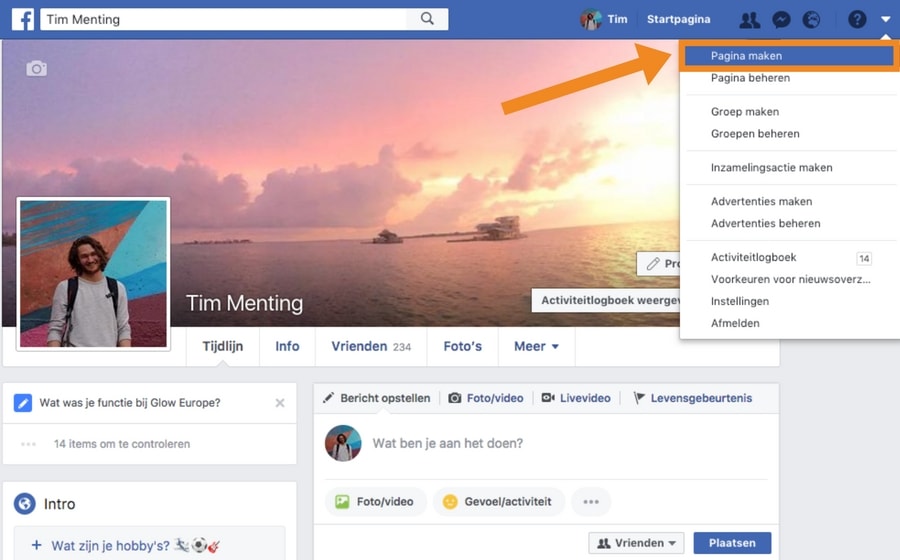This screenshot has width=900, height=560.
Task: Open the Facebook logo home icon
Action: [23, 20]
